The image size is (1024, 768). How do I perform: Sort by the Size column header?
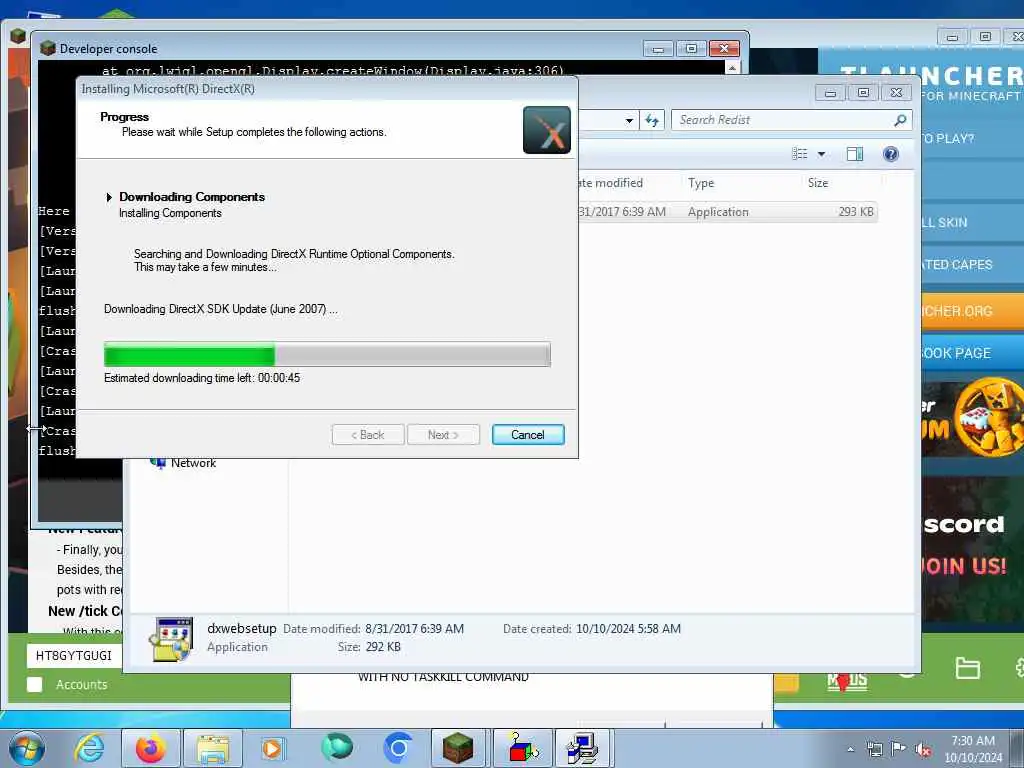click(x=818, y=184)
